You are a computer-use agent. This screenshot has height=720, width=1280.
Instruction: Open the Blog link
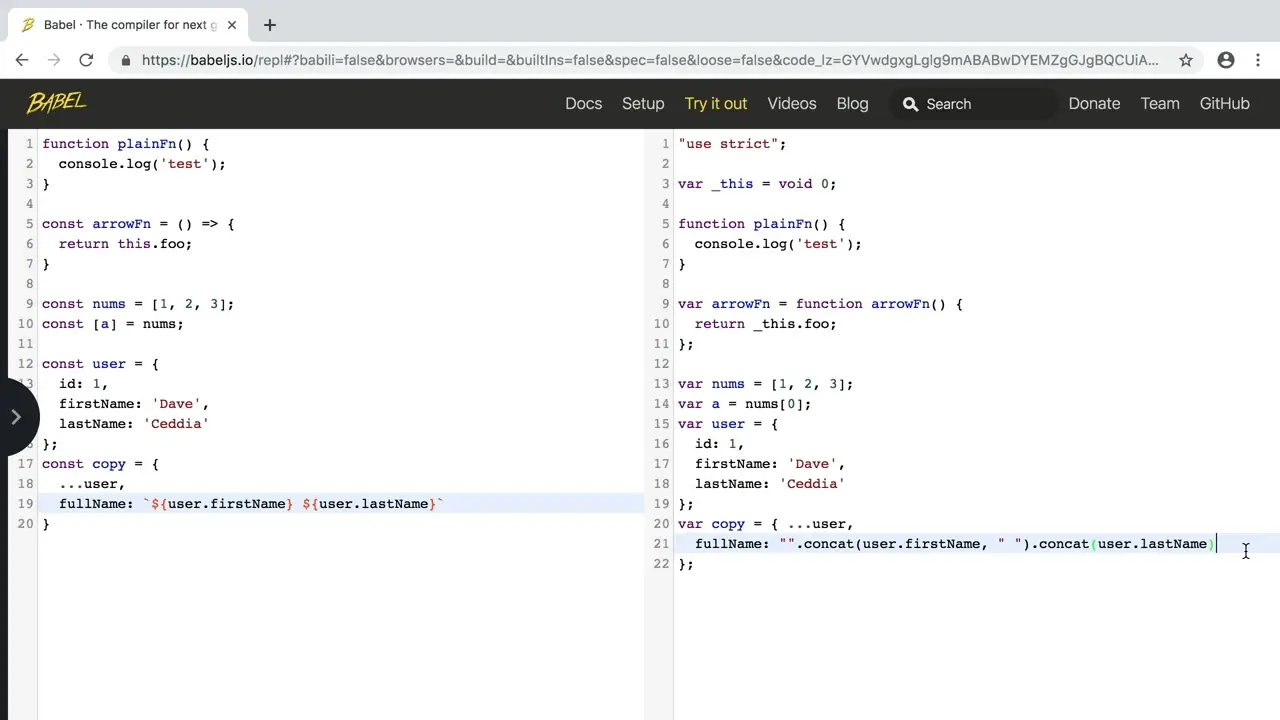click(852, 103)
